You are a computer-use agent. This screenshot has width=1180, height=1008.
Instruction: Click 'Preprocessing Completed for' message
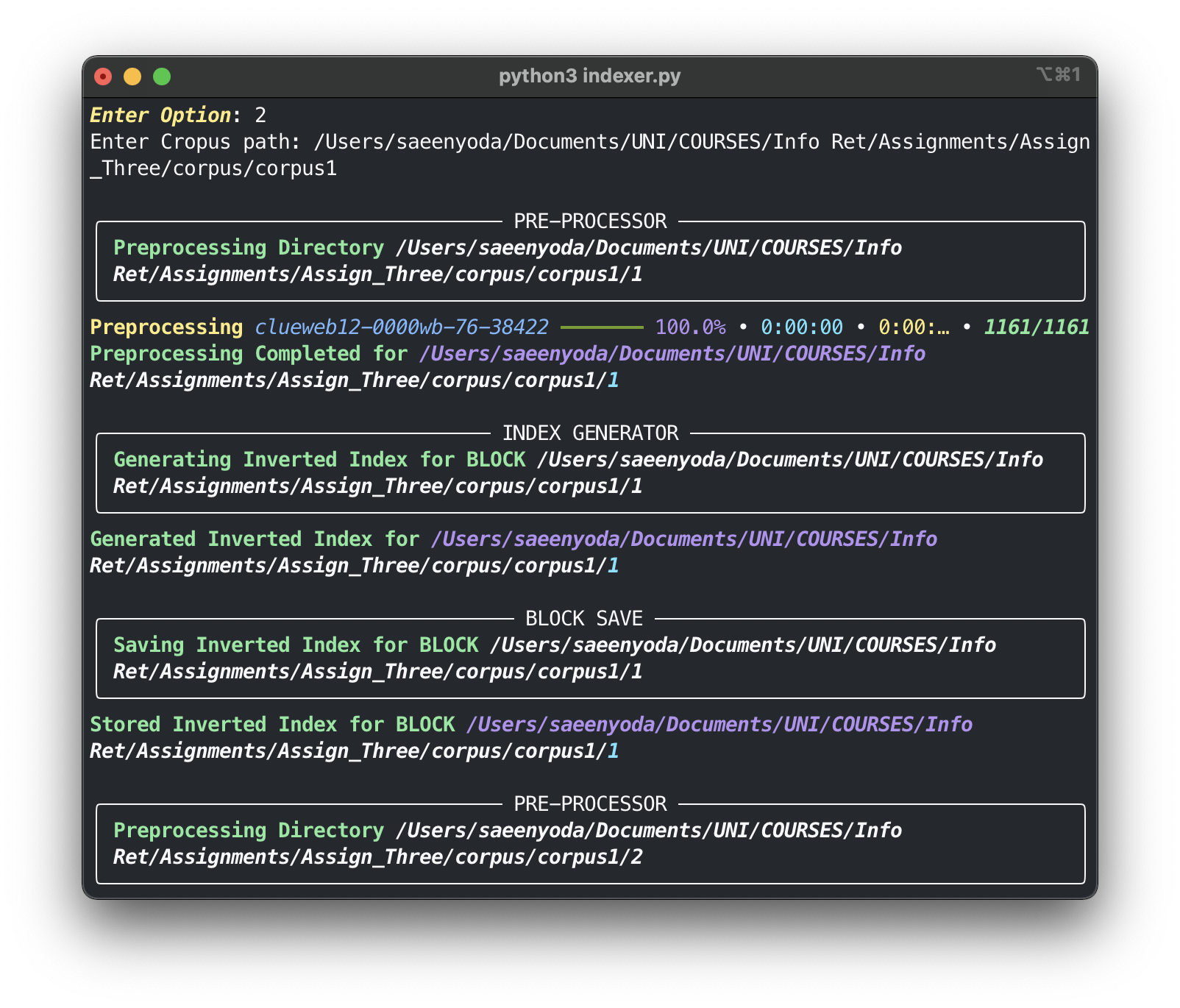(249, 354)
